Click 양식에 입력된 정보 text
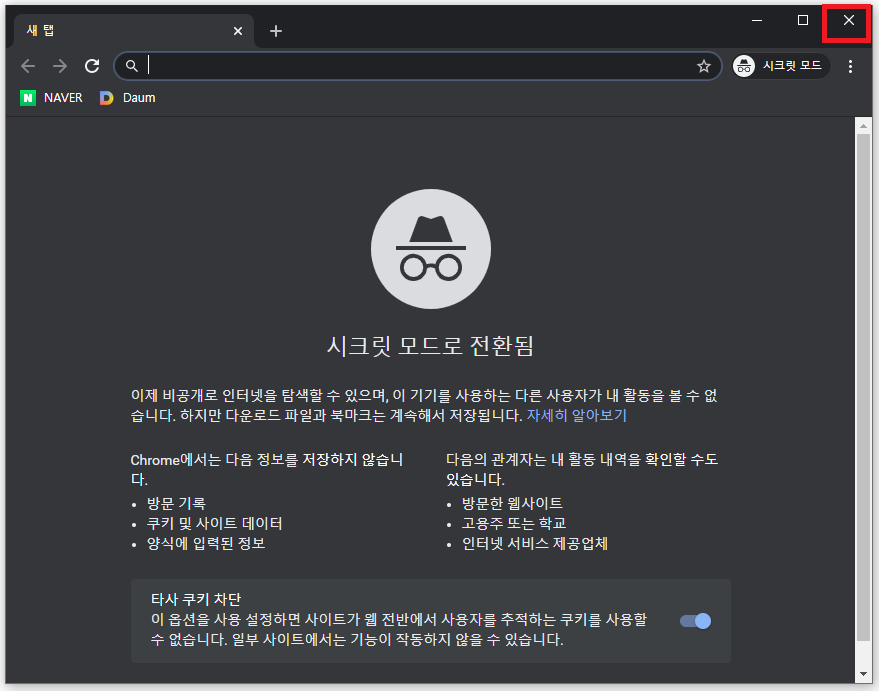Screen dimensions: 879x691 pyautogui.click(x=206, y=543)
